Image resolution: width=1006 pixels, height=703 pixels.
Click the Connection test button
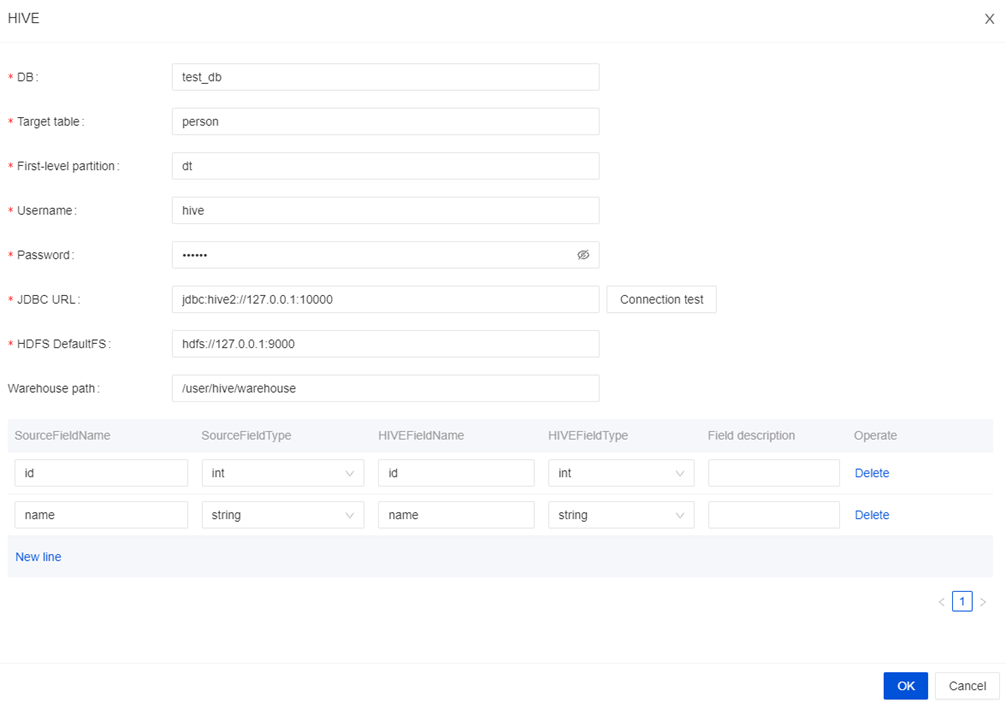tap(661, 299)
